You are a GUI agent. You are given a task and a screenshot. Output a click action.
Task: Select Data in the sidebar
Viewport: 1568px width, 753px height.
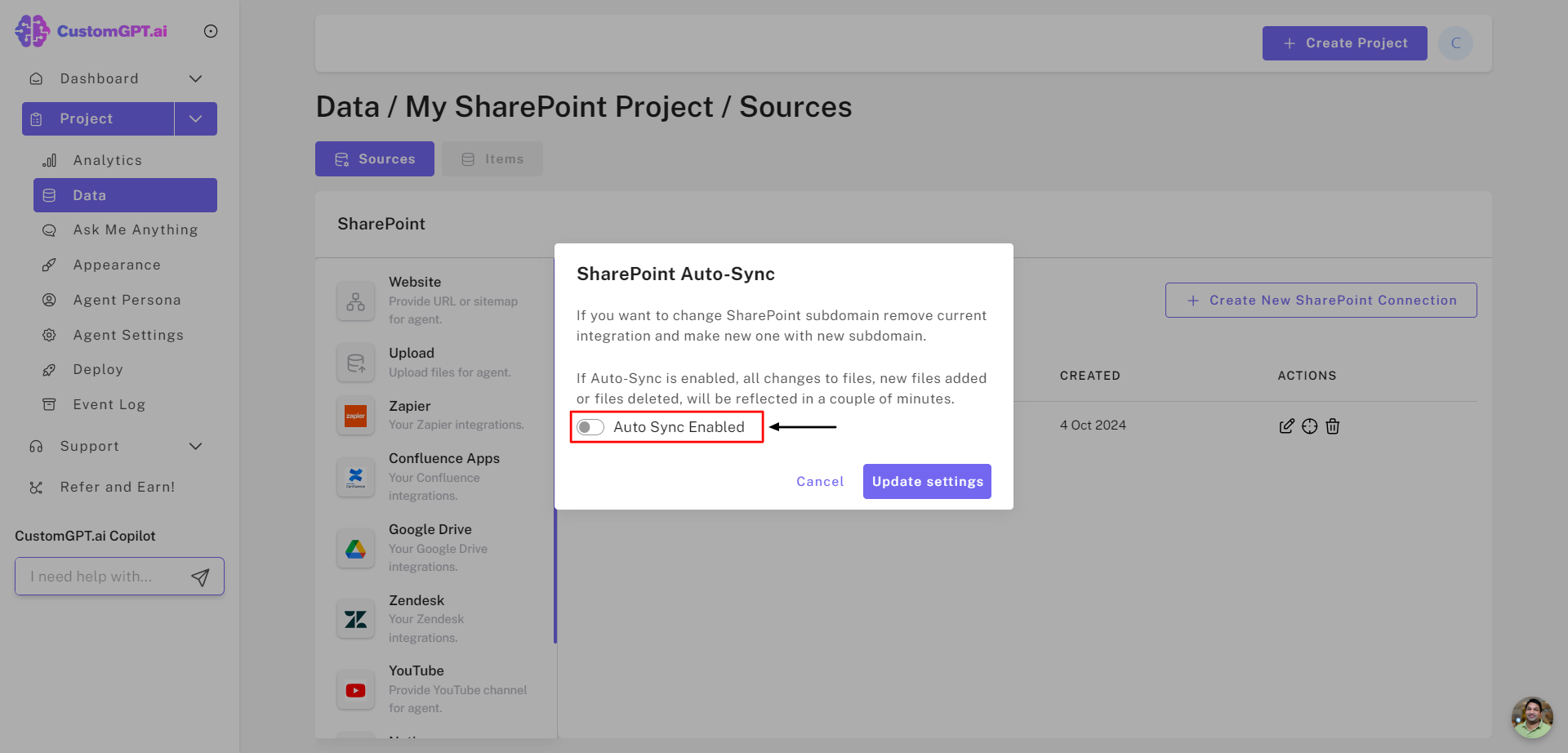pos(125,195)
